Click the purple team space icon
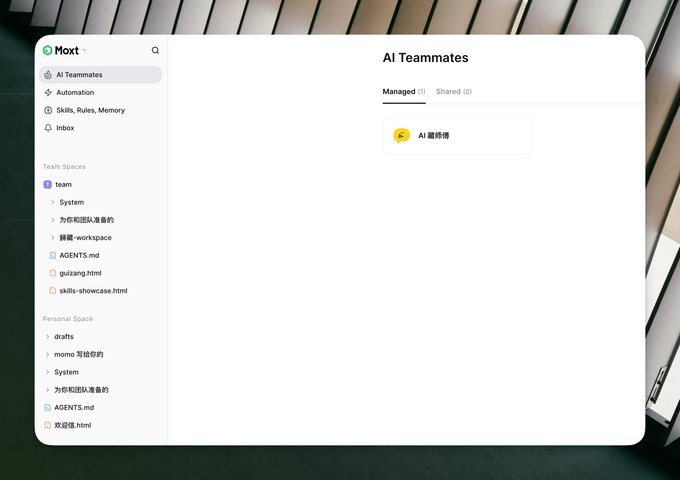This screenshot has width=680, height=480. 48,184
